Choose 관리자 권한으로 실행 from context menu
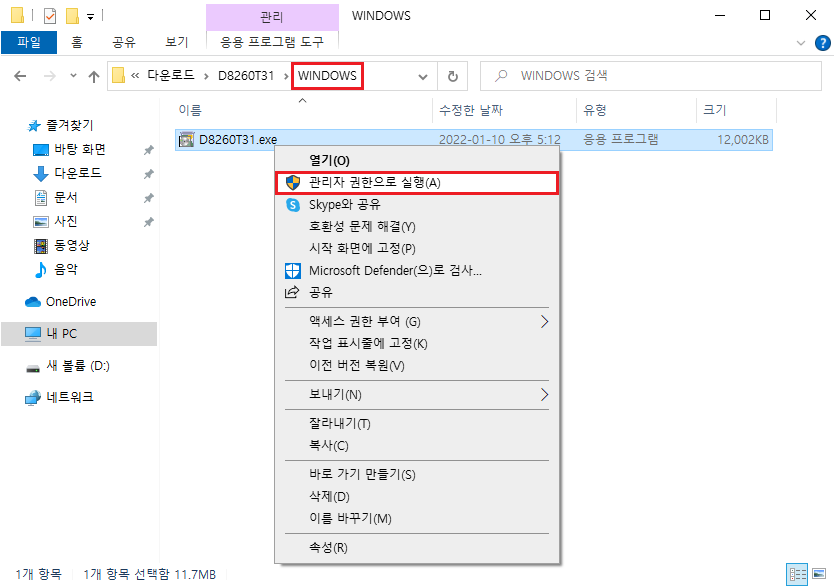835x587 pixels. (x=375, y=182)
